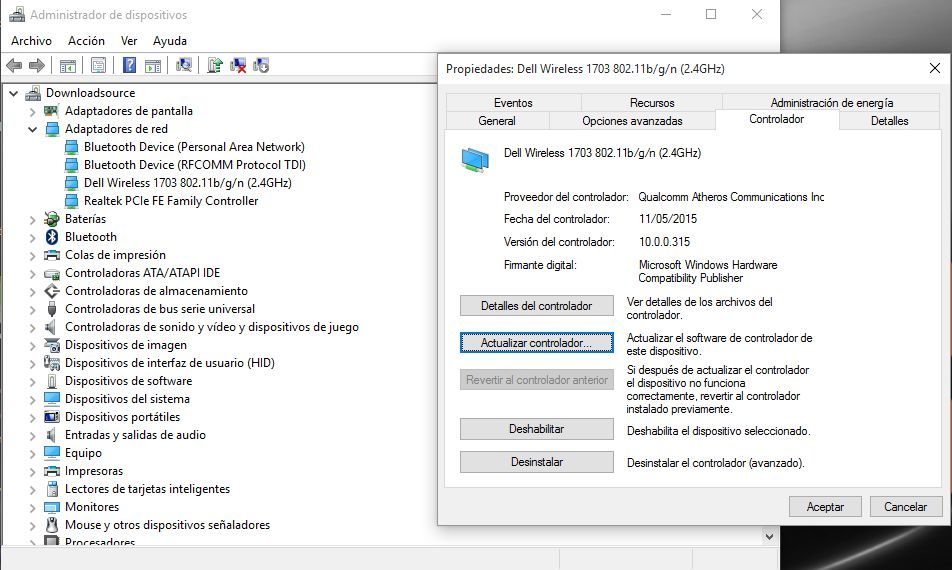Click Dispositivos de imagen camera icon
The height and width of the screenshot is (570, 952).
click(x=52, y=345)
